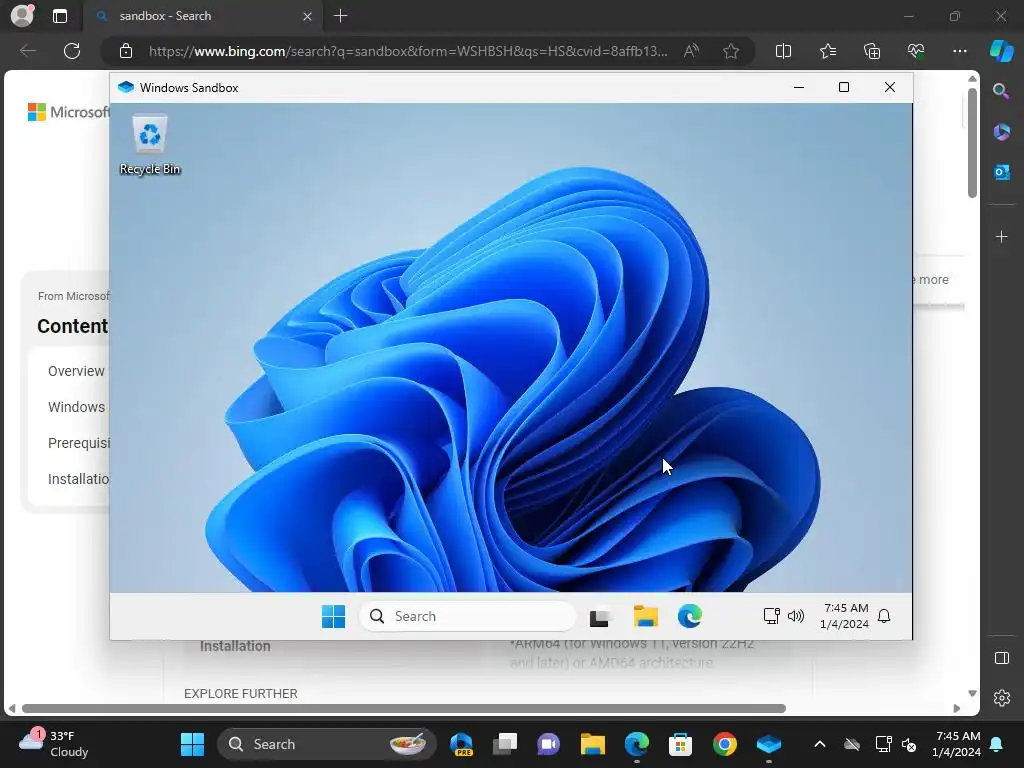Open Microsoft 365 Copilot sidebar icon
1024x768 pixels.
(1001, 132)
